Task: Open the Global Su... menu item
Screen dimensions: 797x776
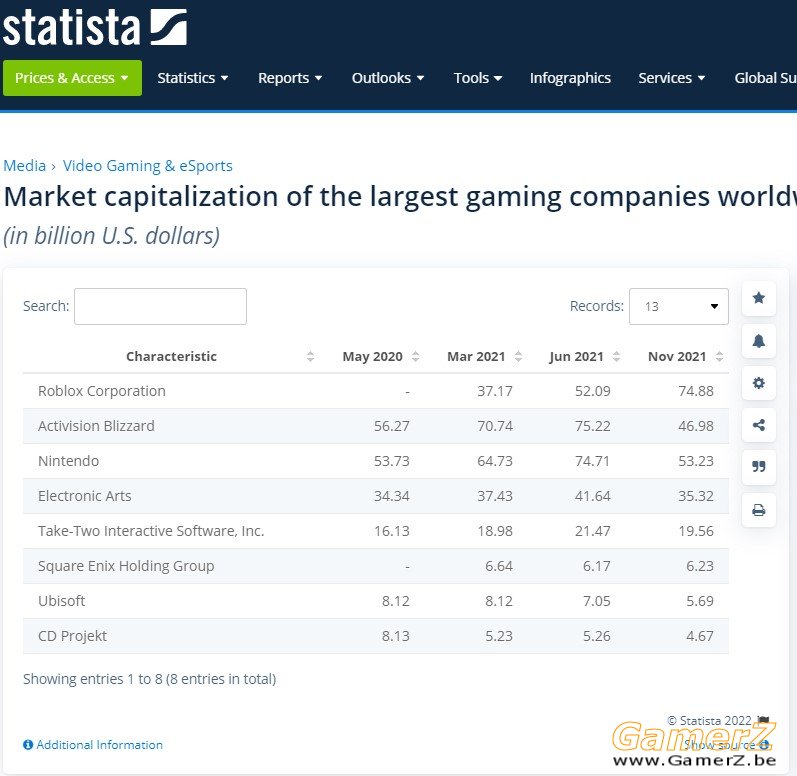Action: pyautogui.click(x=765, y=78)
